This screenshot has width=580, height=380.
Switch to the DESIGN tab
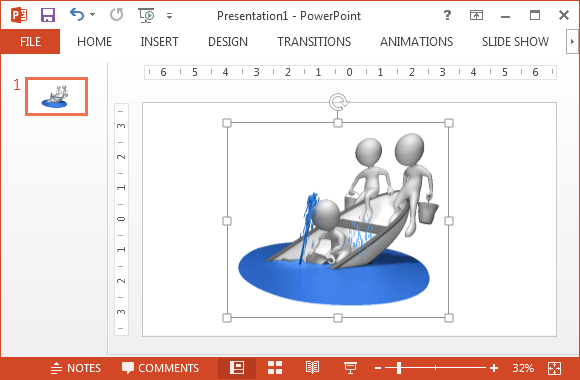pos(228,42)
